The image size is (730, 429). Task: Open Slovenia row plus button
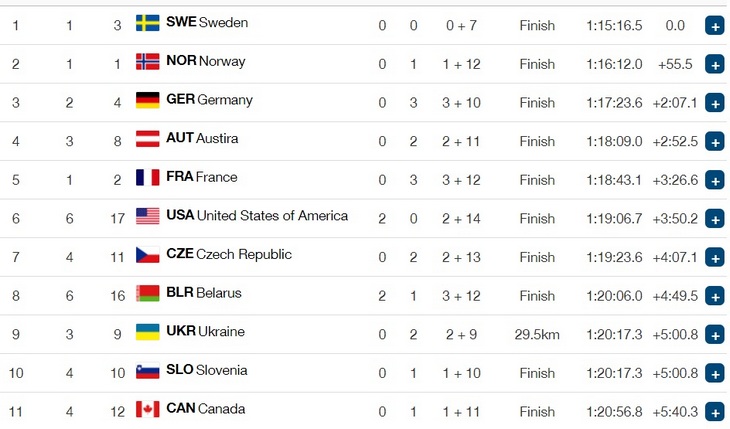(715, 374)
